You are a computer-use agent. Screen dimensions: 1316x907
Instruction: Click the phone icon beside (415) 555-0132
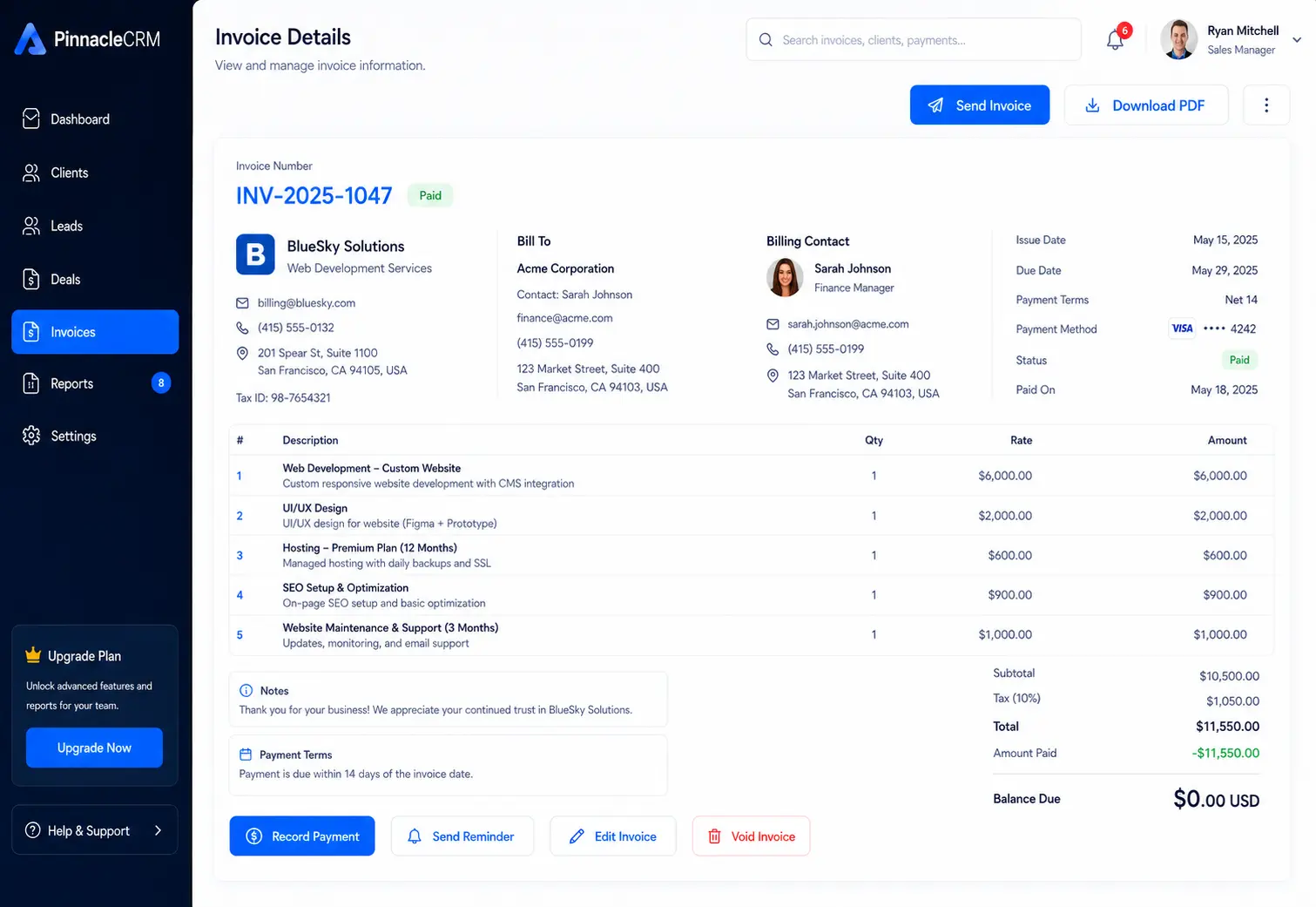[x=242, y=328]
